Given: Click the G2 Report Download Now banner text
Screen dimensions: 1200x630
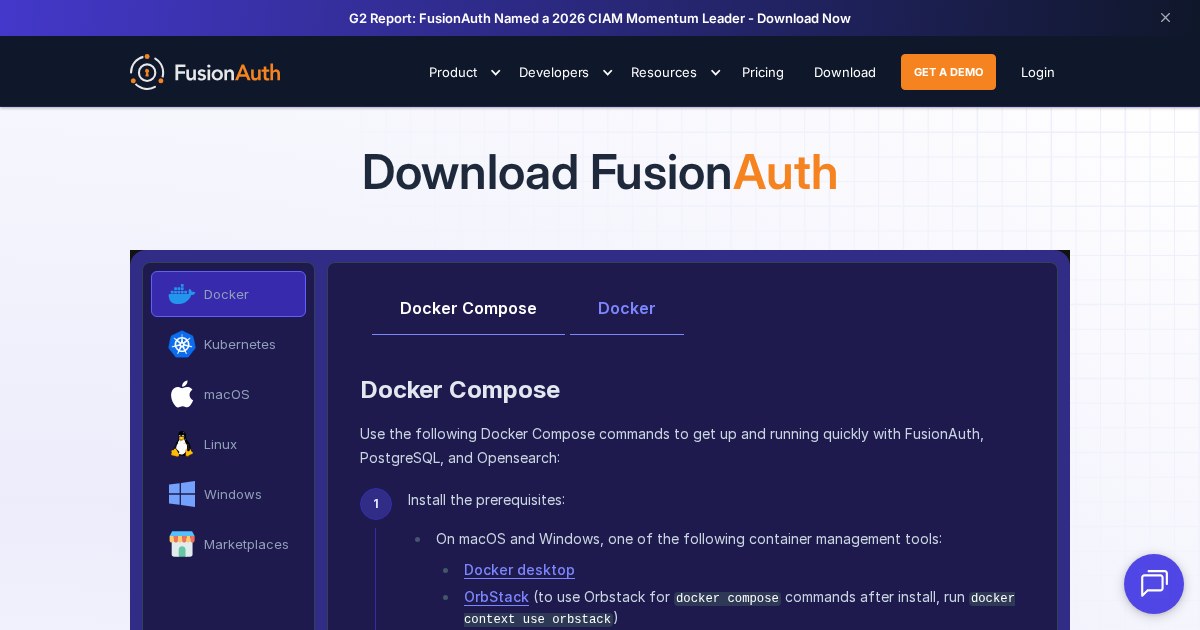Looking at the screenshot, I should point(600,18).
